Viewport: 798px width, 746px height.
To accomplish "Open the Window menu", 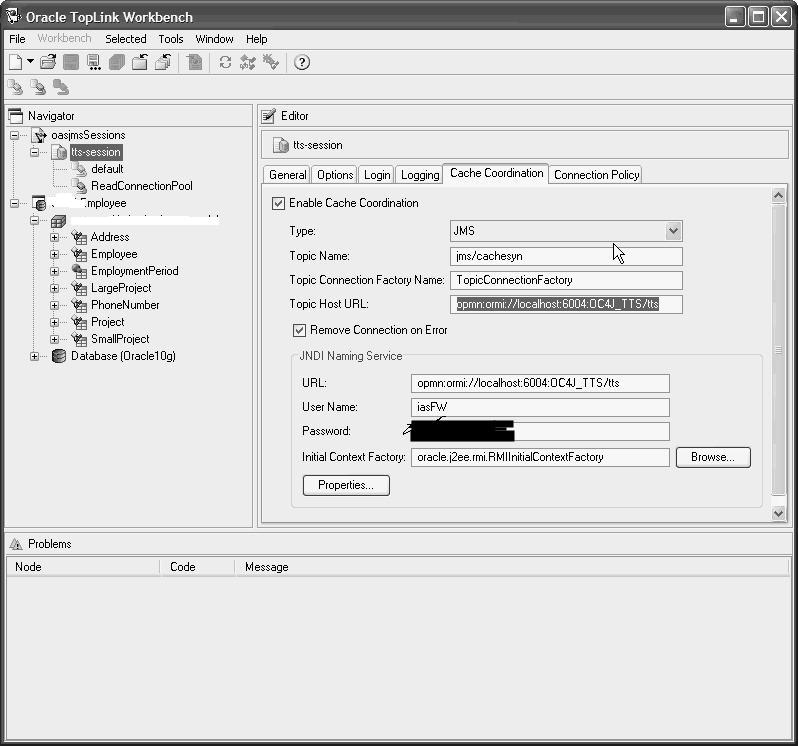I will [x=214, y=39].
